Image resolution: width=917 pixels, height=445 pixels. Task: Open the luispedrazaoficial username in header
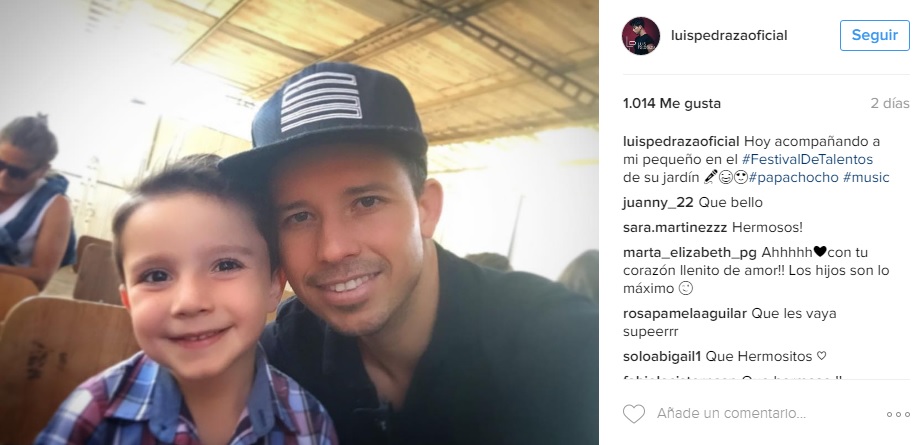pyautogui.click(x=729, y=35)
